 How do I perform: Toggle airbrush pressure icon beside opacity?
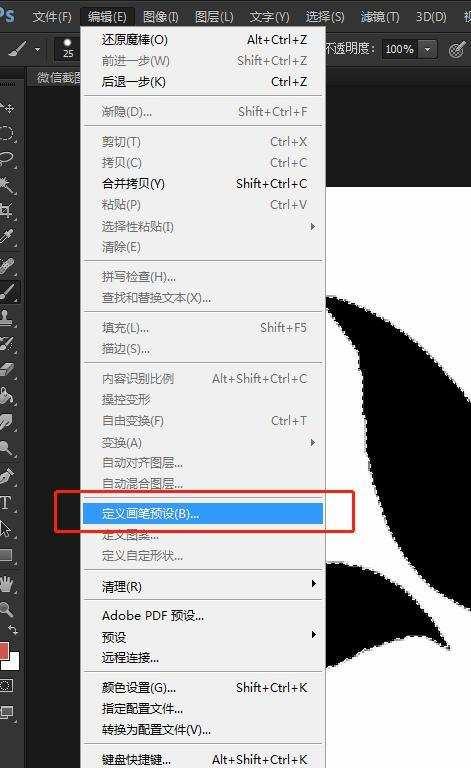click(456, 49)
